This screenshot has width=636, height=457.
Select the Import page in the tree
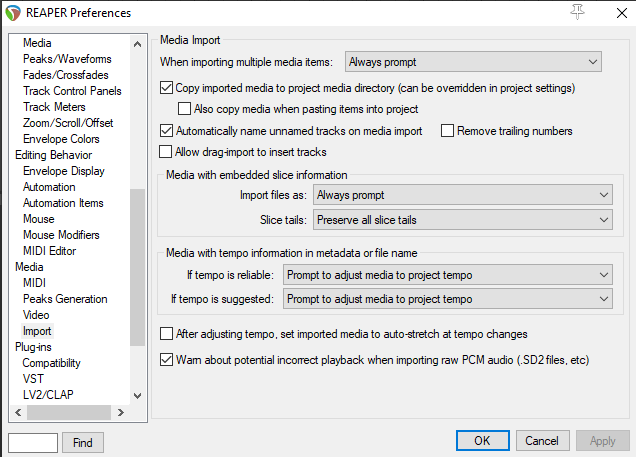(37, 331)
